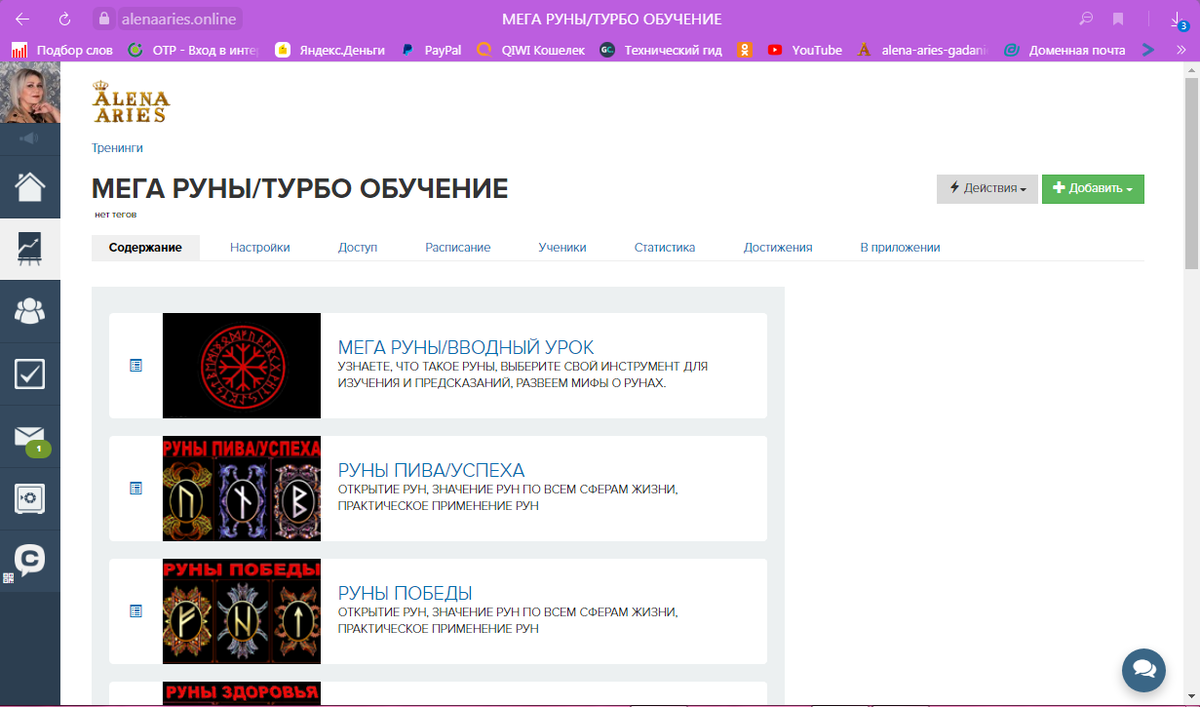
Task: Open QIWI Кошелек bookmark
Action: (x=530, y=49)
